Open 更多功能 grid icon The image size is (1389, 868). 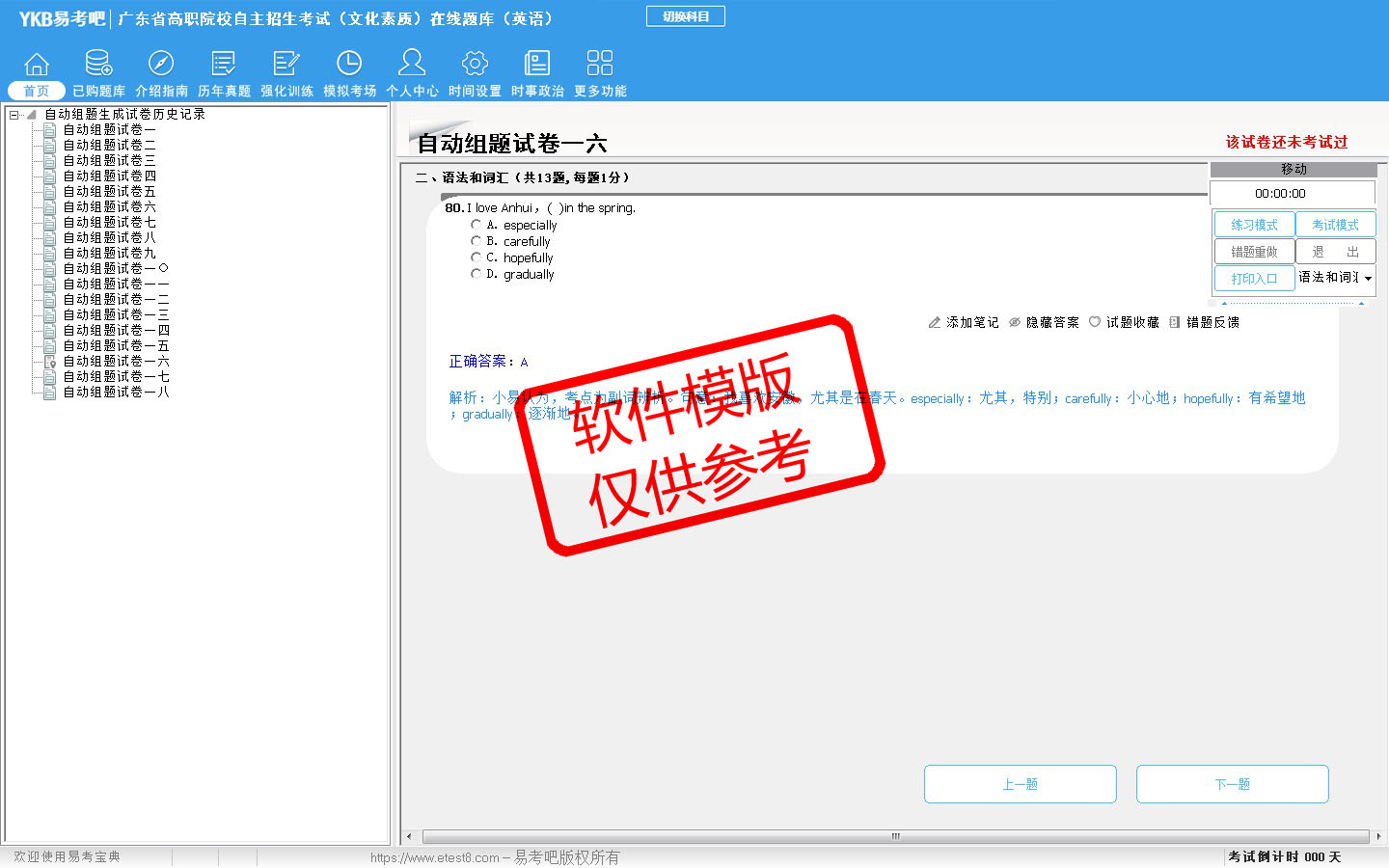[600, 64]
